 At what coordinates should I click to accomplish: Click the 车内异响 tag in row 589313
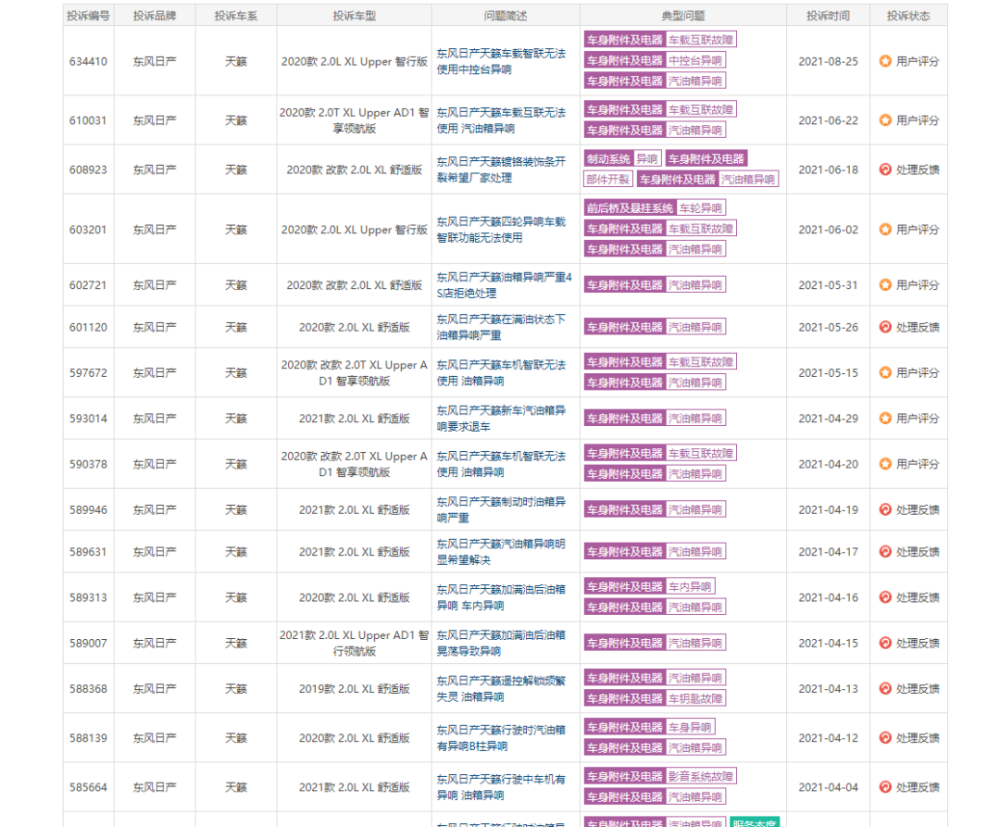click(690, 587)
